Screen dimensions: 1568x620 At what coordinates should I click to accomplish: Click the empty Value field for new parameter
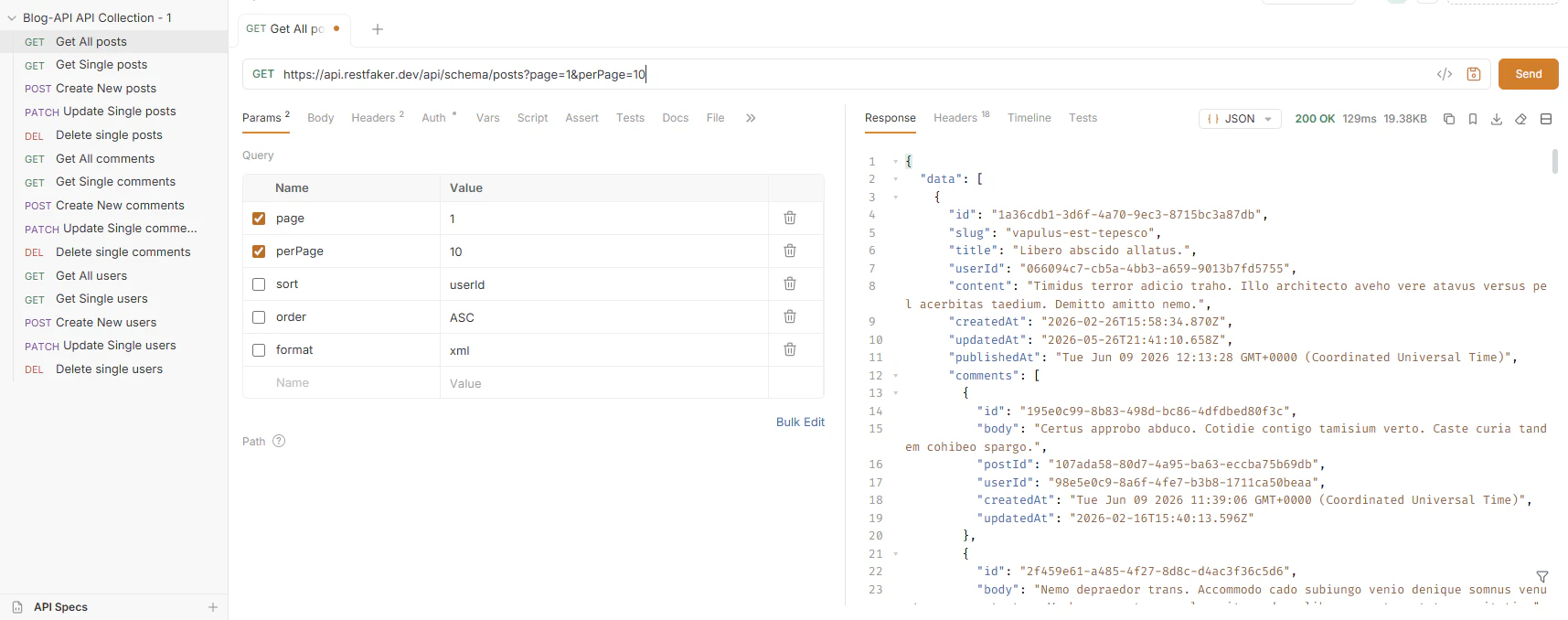click(x=603, y=383)
